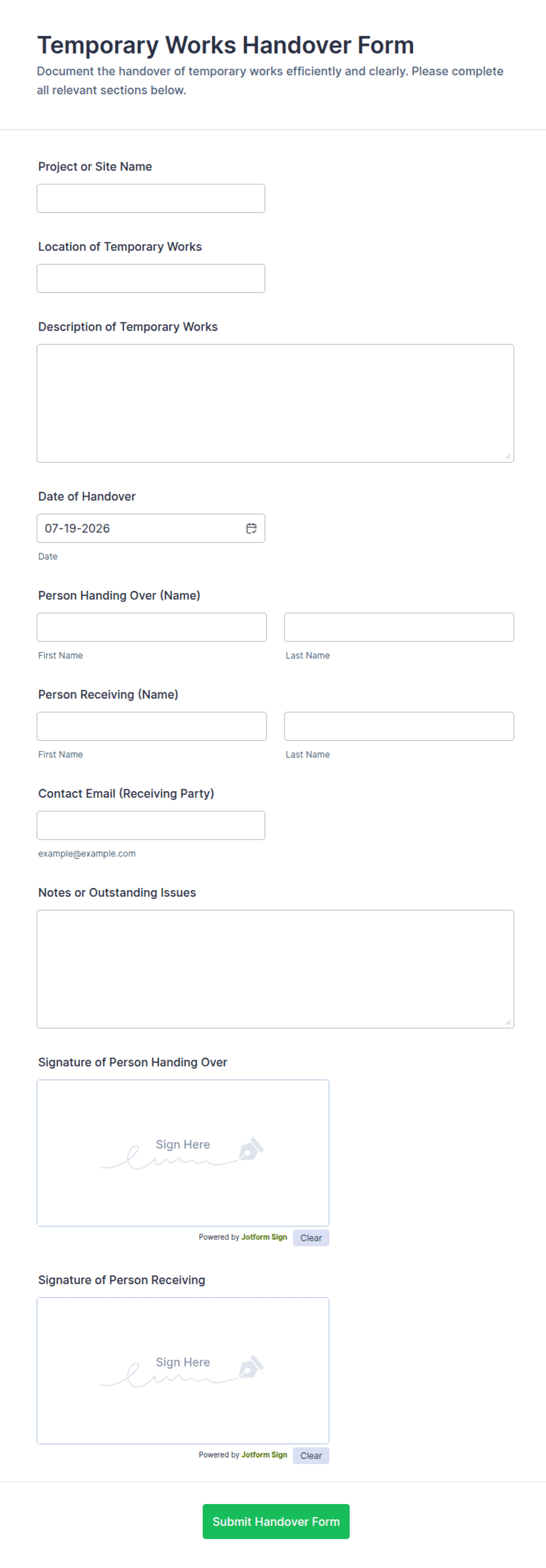Screen dimensions: 546x1568
Task: Open Jotform Sign link under first signature
Action: pyautogui.click(x=264, y=1237)
